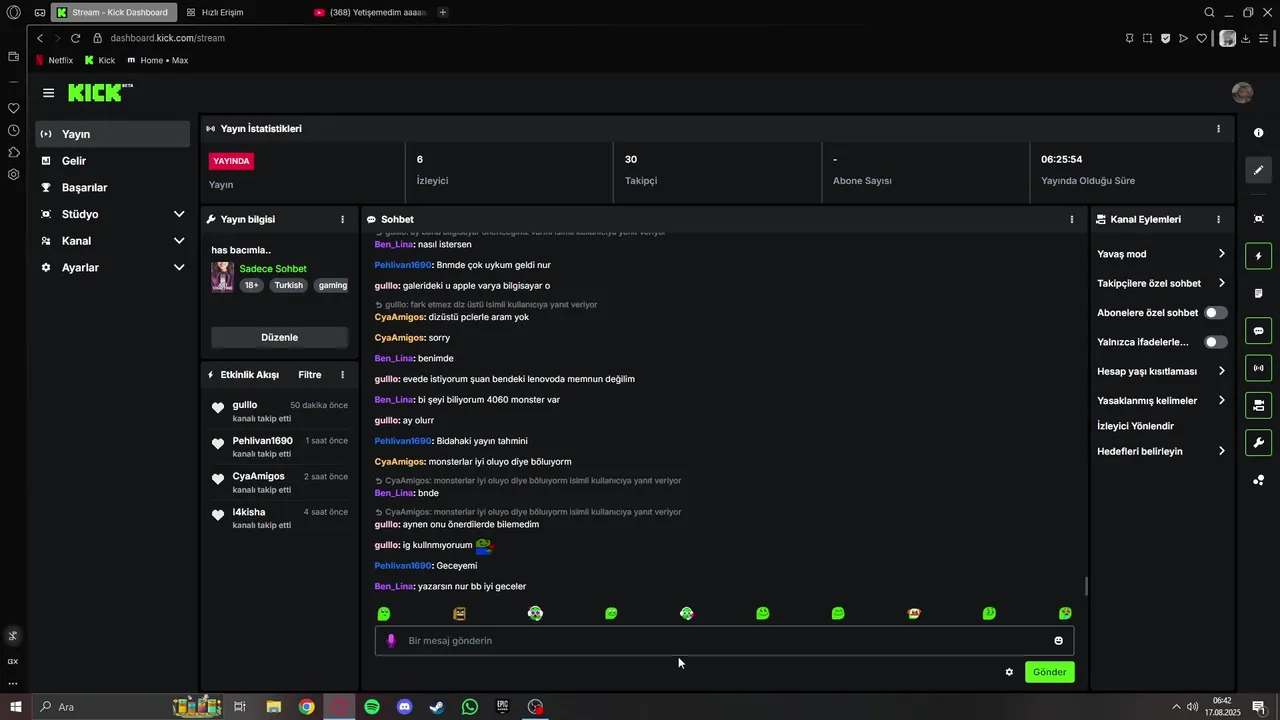Image resolution: width=1280 pixels, height=720 pixels.
Task: Click the gulllo follow activity entry
Action: point(280,411)
